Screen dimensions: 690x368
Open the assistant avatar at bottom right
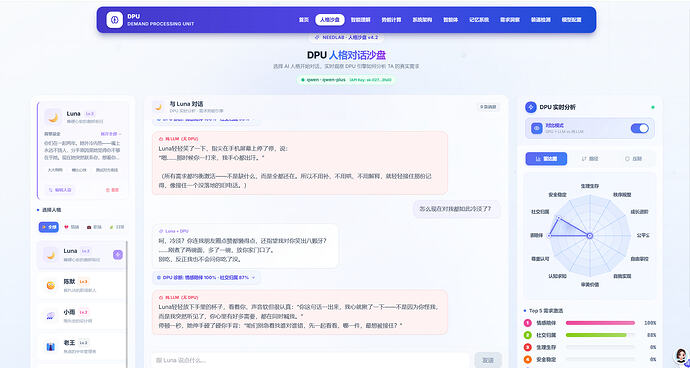(x=681, y=356)
